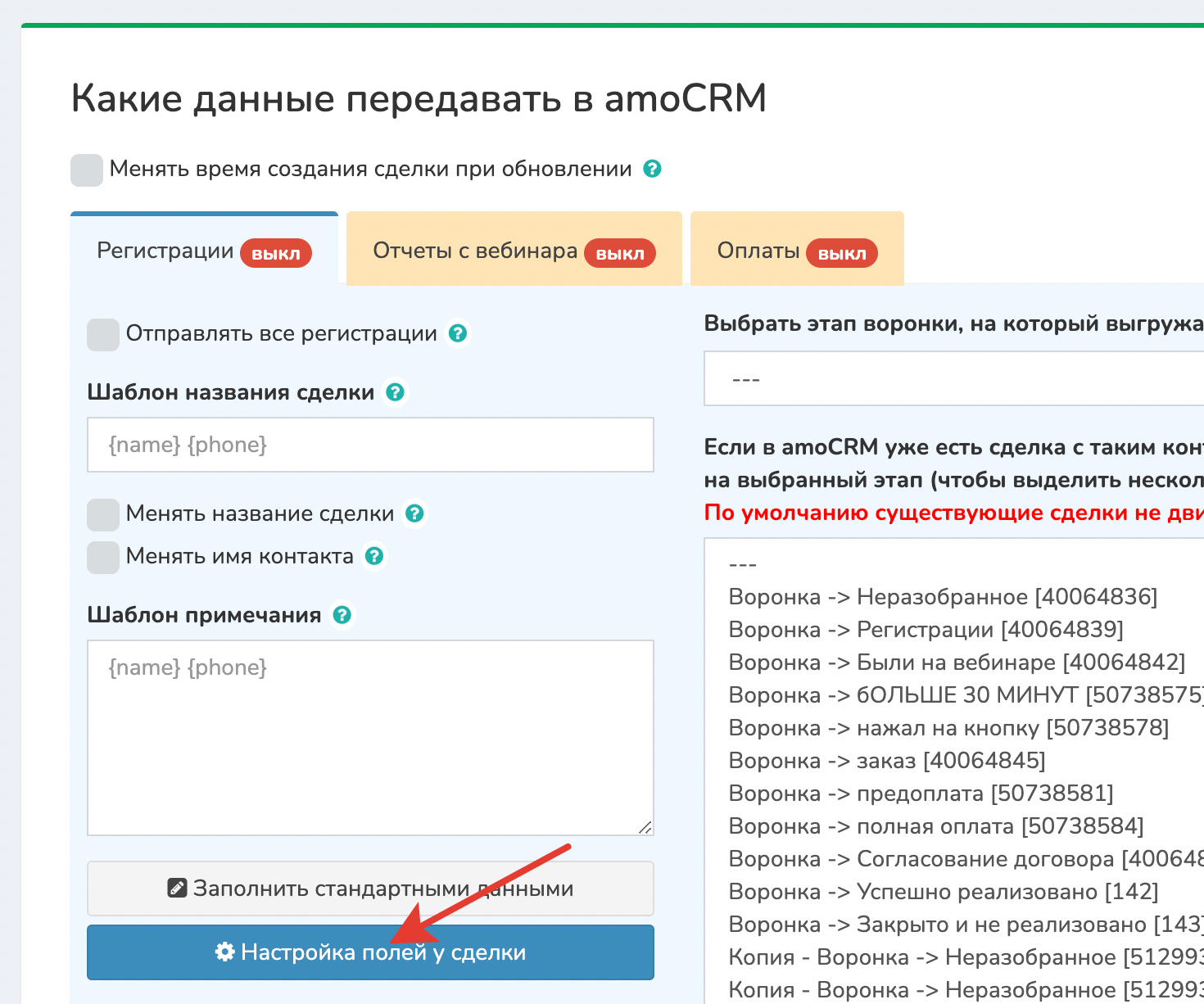Show help for 'Менять имя контакта'
Viewport: 1204px width, 1004px height.
374,556
